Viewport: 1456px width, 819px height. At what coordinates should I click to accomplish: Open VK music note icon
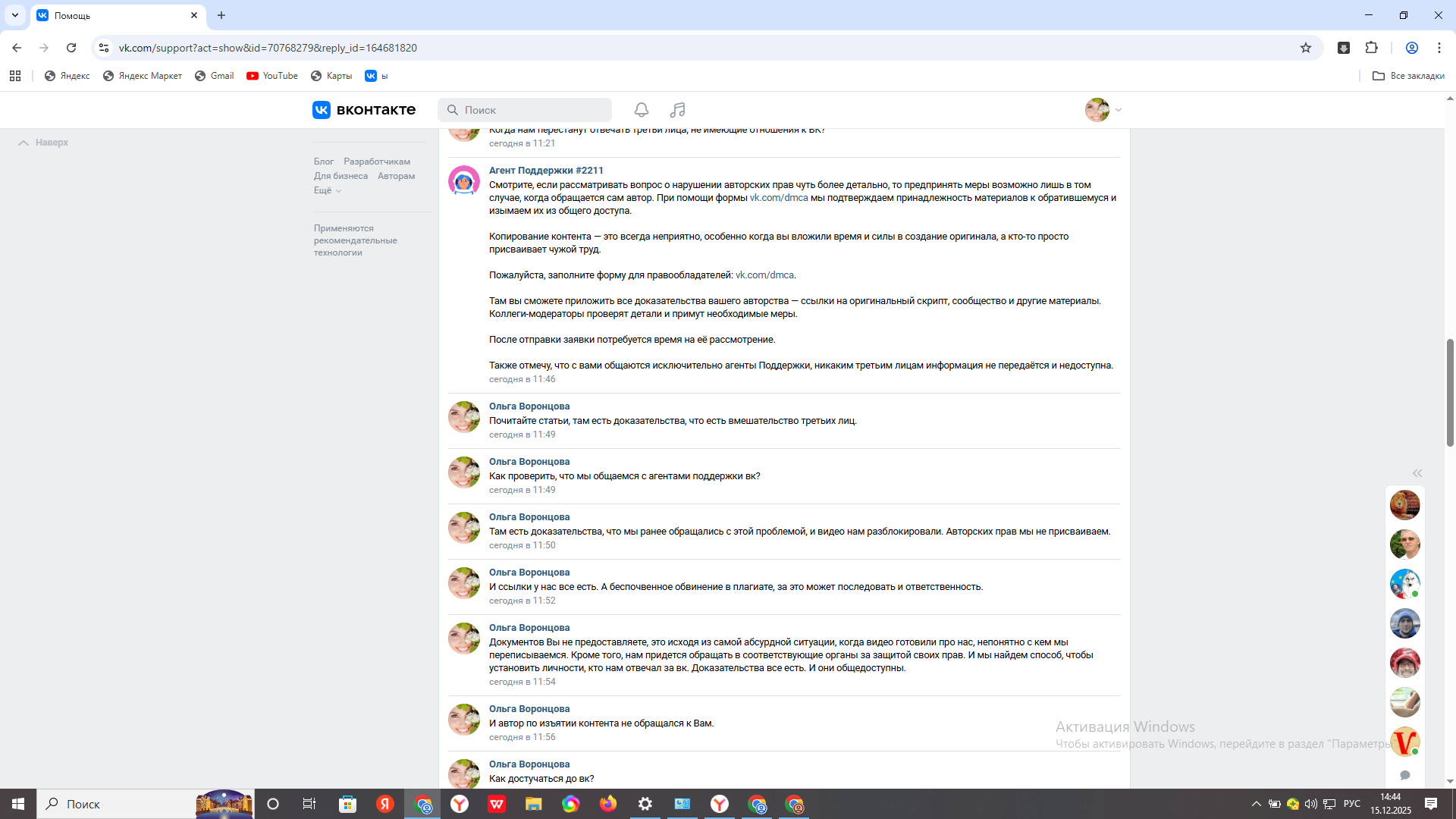point(677,110)
